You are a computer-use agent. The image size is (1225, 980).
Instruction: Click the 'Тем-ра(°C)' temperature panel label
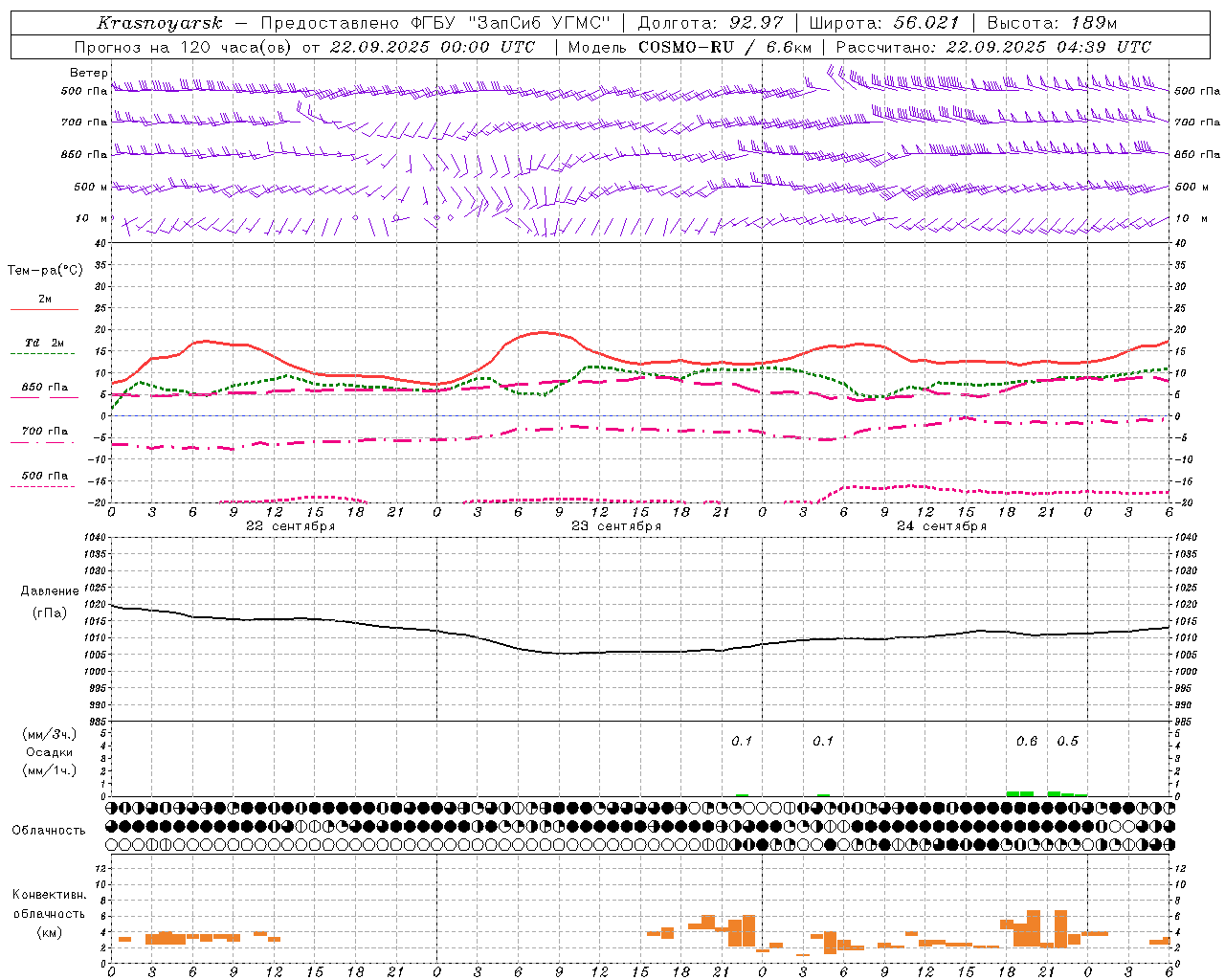[x=45, y=270]
